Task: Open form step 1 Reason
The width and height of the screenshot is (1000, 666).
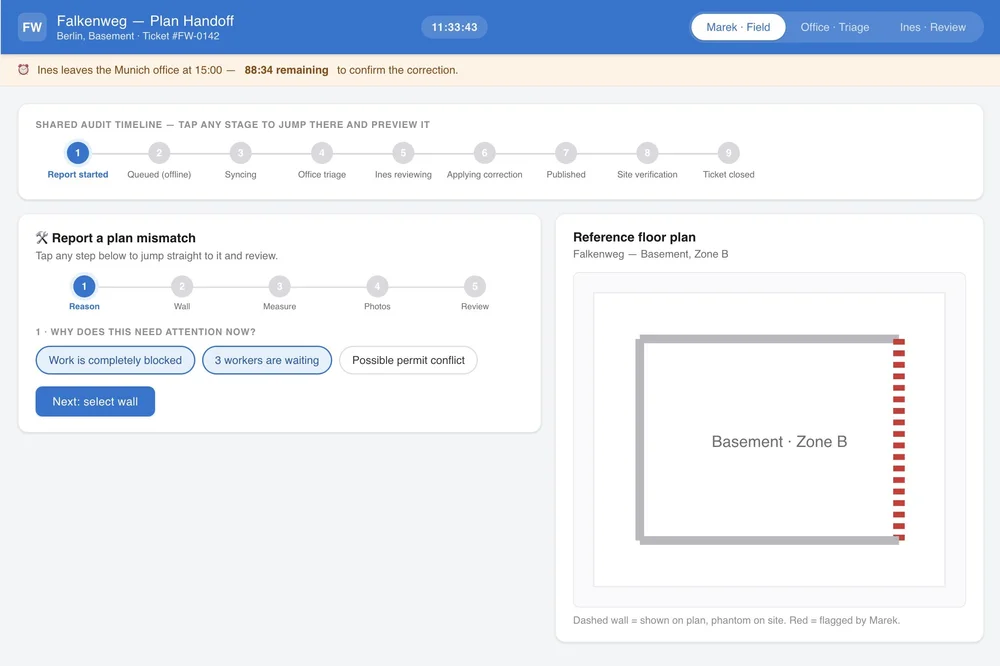Action: click(x=84, y=286)
